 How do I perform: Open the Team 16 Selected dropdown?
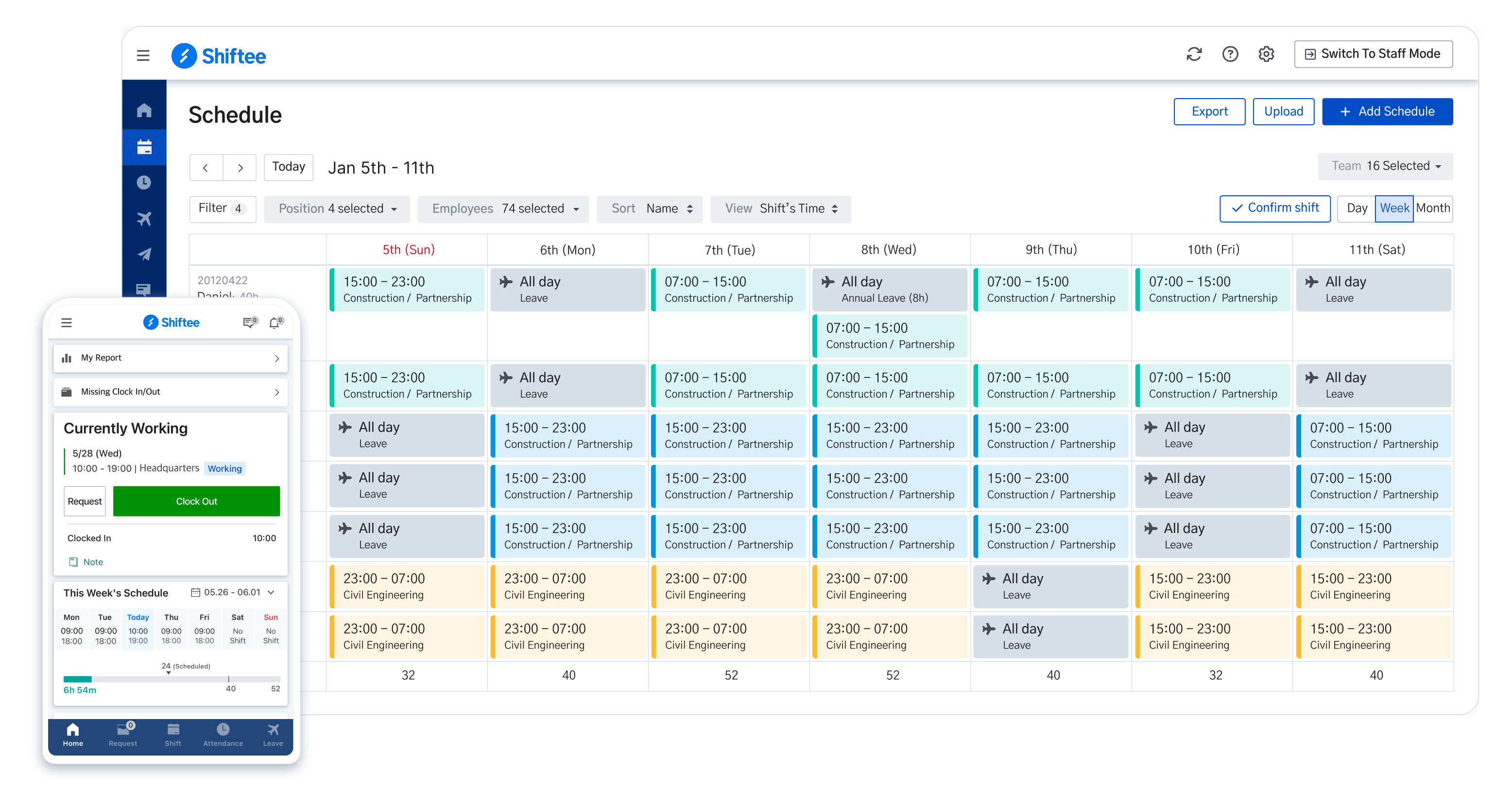pos(1385,166)
